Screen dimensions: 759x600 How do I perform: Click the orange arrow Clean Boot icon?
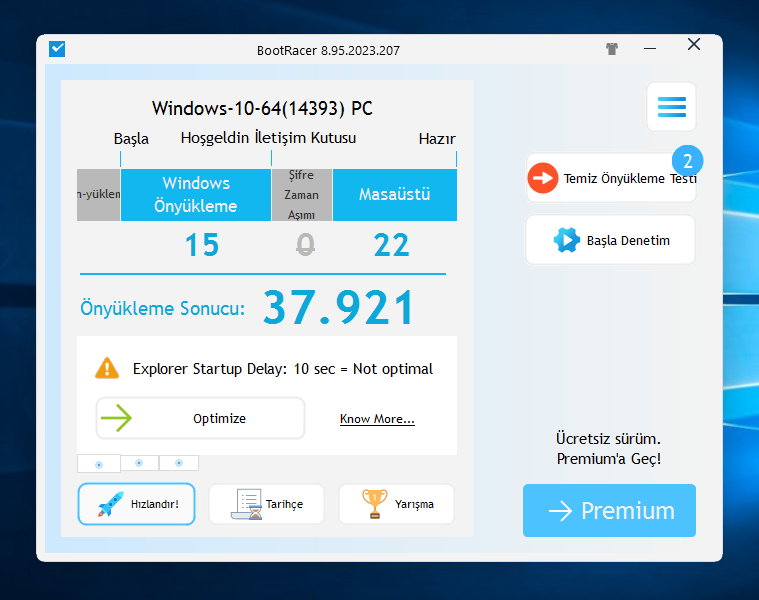pos(543,178)
